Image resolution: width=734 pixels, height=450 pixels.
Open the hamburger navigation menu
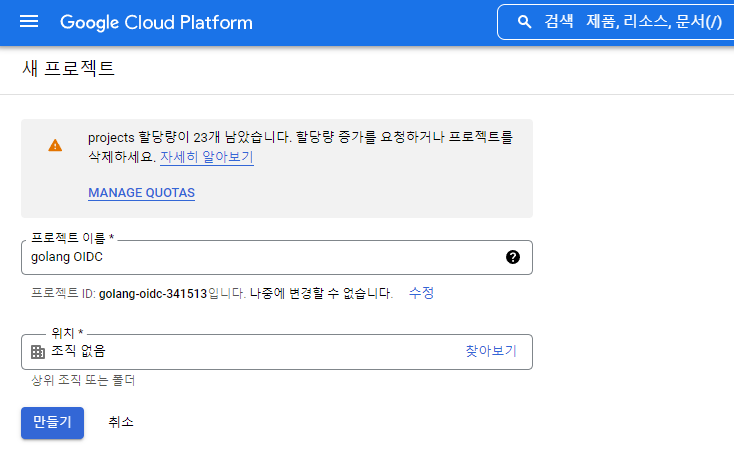pyautogui.click(x=29, y=22)
